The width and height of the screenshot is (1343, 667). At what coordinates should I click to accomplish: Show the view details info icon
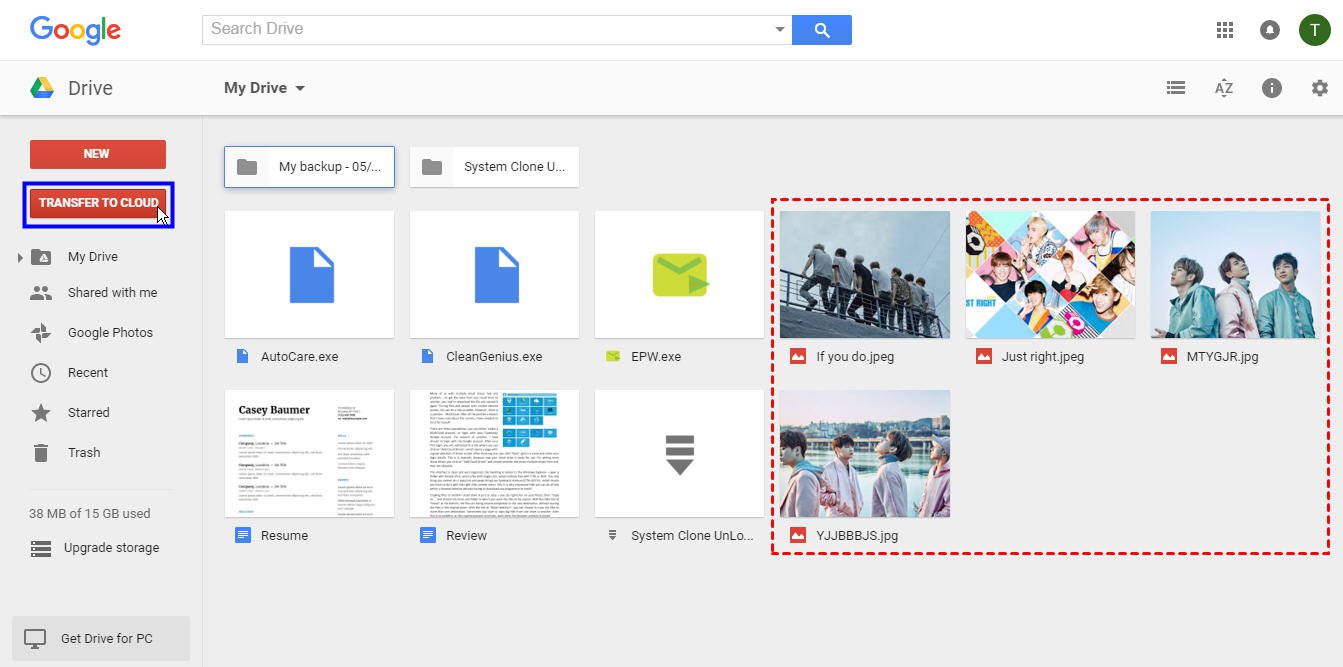[x=1272, y=88]
